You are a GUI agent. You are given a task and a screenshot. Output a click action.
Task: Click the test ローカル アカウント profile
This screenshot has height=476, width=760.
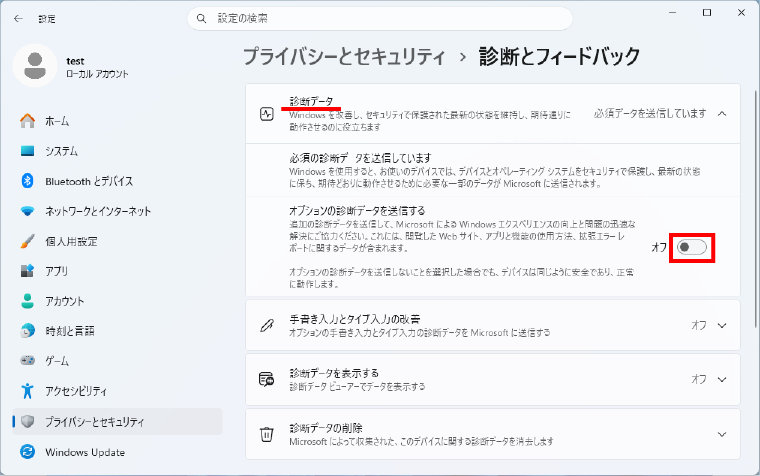71,66
